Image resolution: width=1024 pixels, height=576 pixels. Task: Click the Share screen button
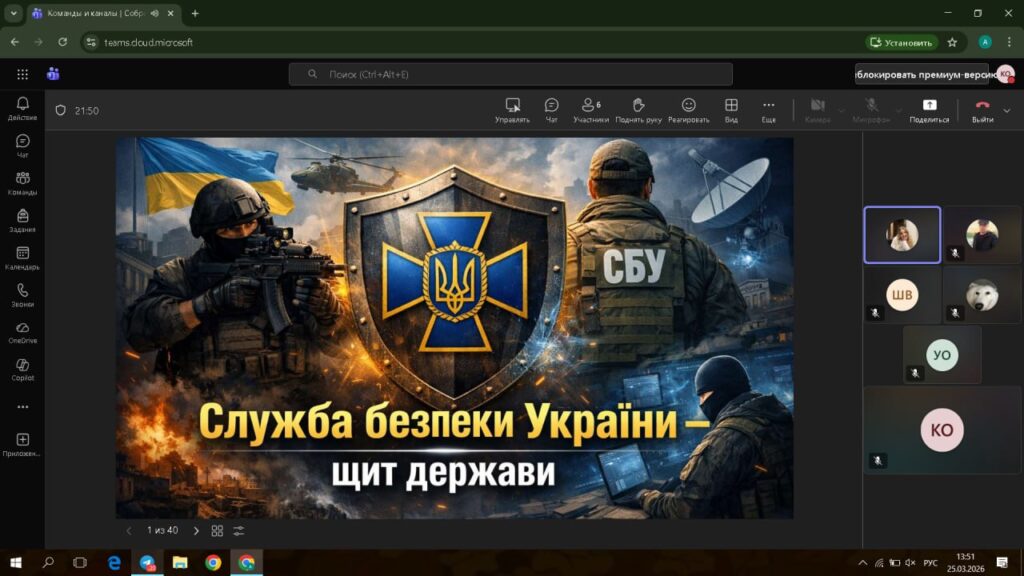[x=929, y=110]
